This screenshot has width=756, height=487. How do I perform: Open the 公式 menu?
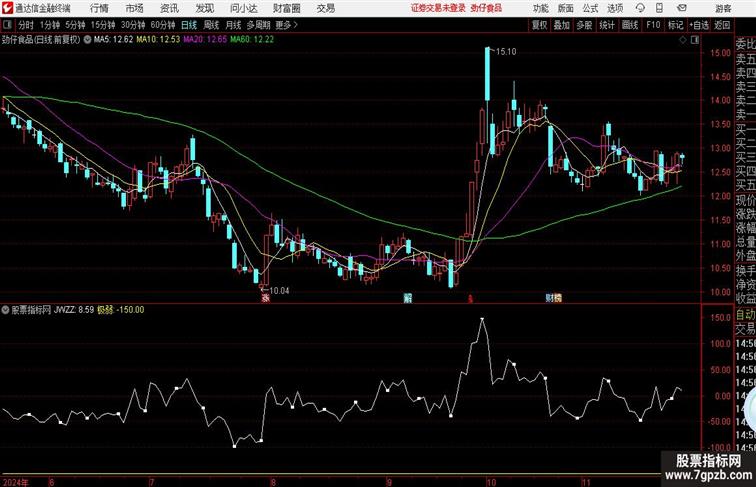coord(590,9)
